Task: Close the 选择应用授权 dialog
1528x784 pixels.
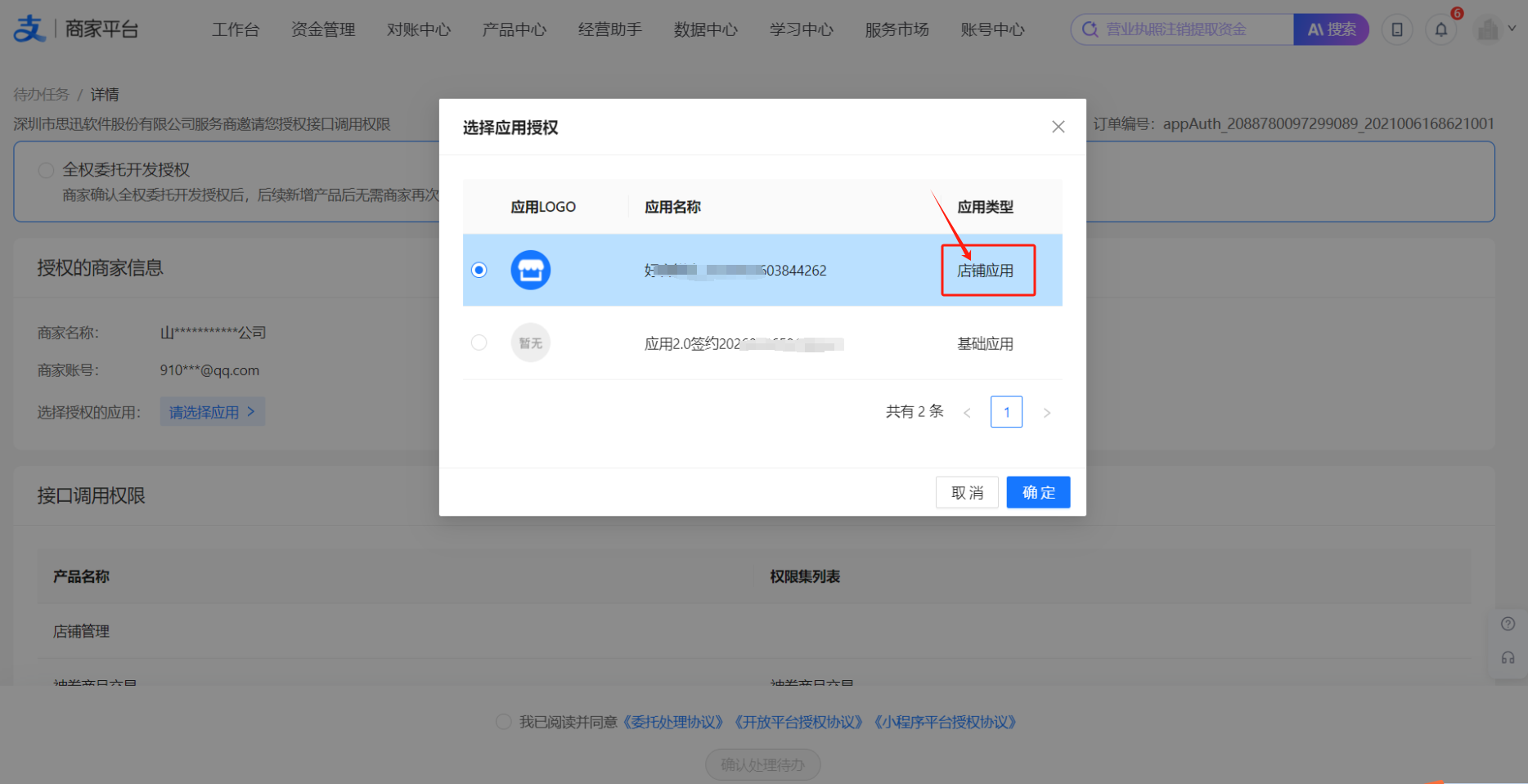Action: click(x=1058, y=127)
